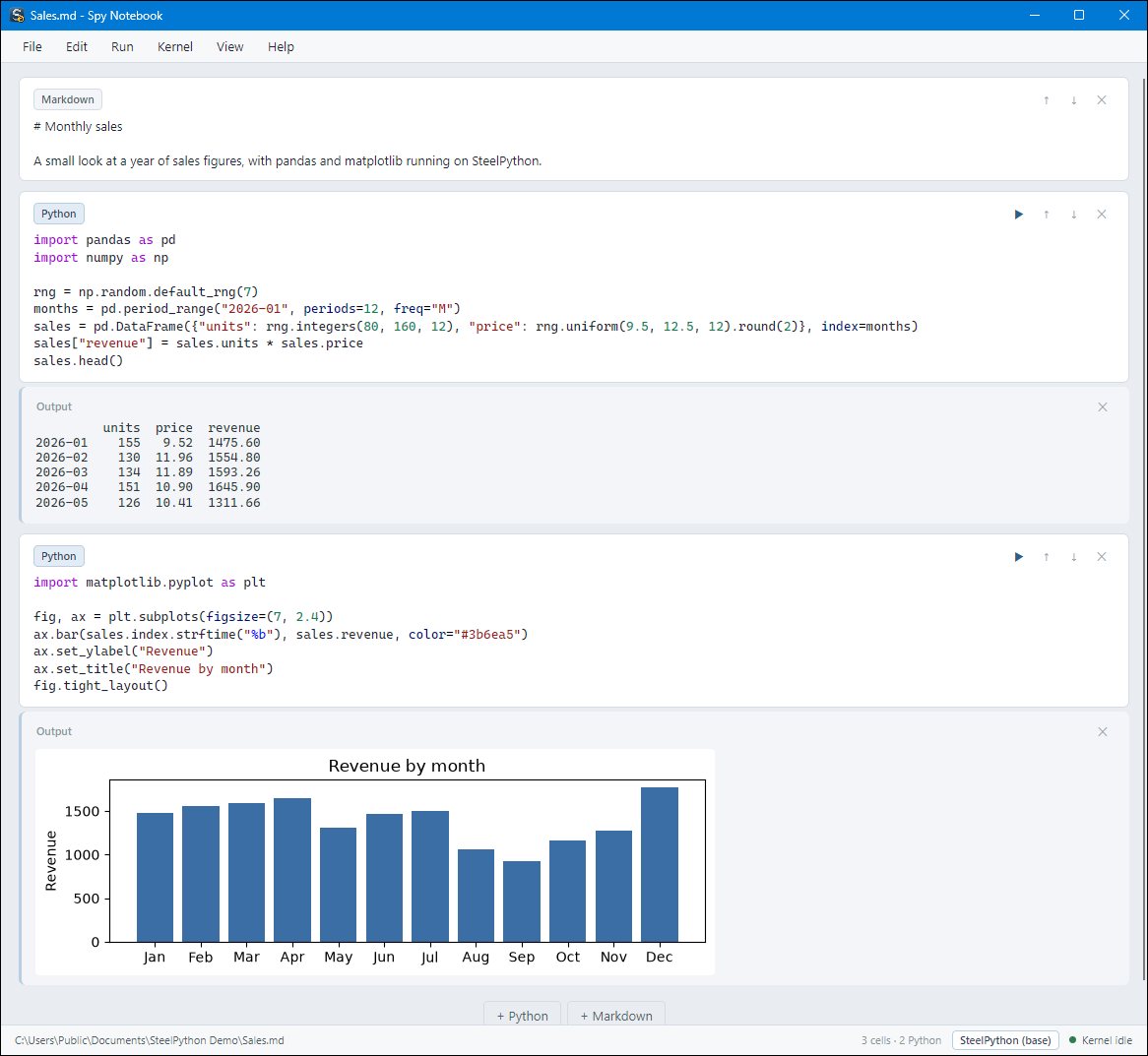Click the plt.subplots(figsize) line
This screenshot has height=1056, width=1148.
pos(183,617)
